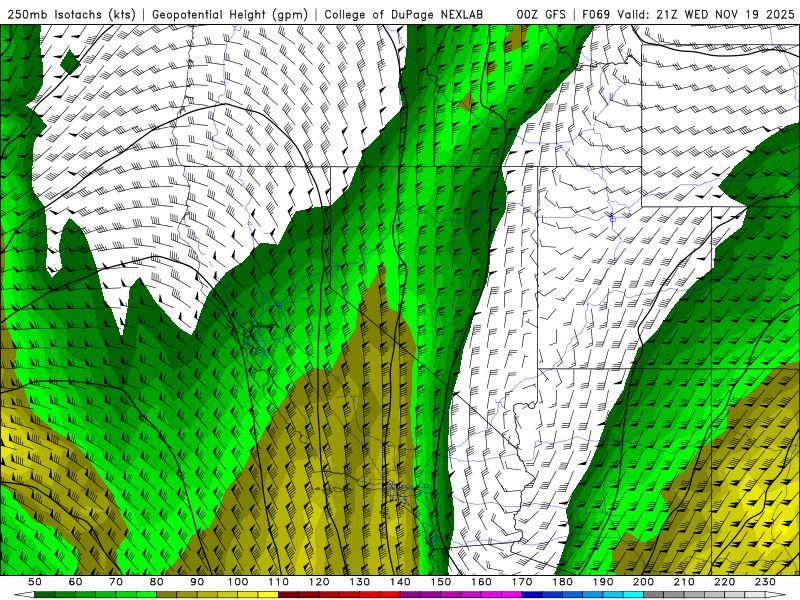The image size is (800, 600).
Task: Click the '00Z GFS' model run label
Action: tap(541, 15)
